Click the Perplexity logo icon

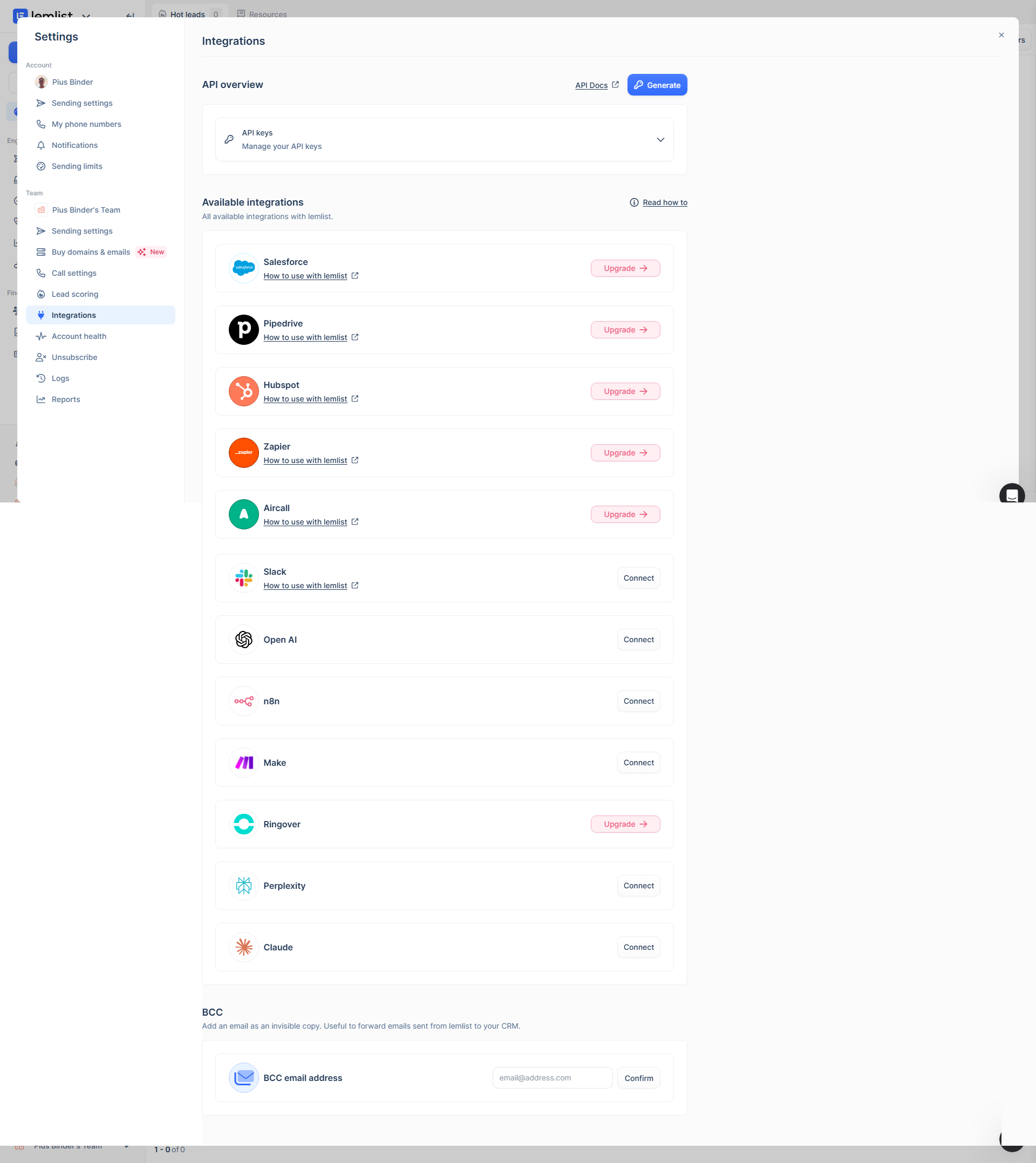(244, 885)
